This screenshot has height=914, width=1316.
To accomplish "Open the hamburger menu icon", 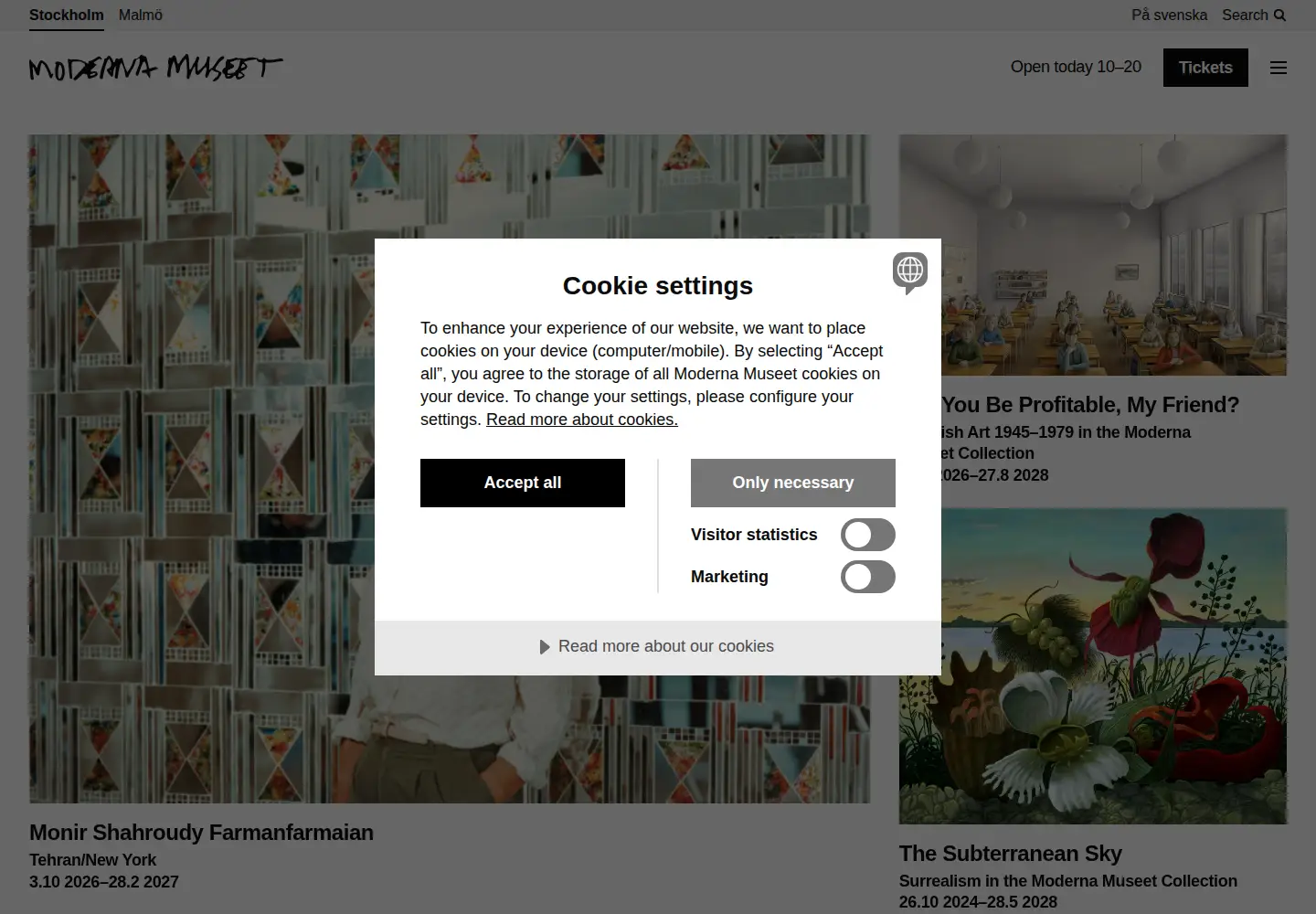I will [x=1279, y=68].
